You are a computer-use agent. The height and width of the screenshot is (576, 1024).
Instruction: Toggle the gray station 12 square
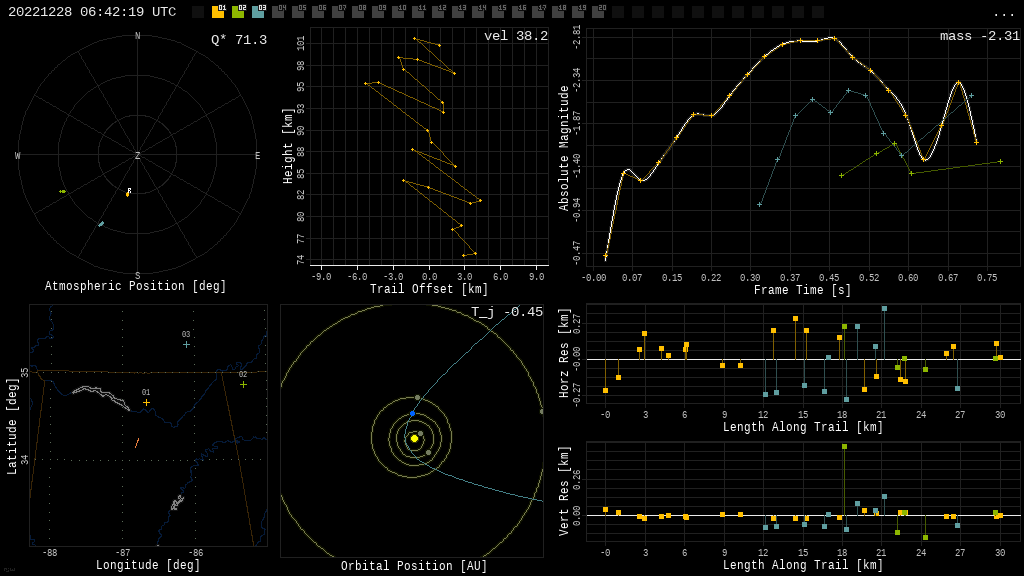(x=438, y=12)
